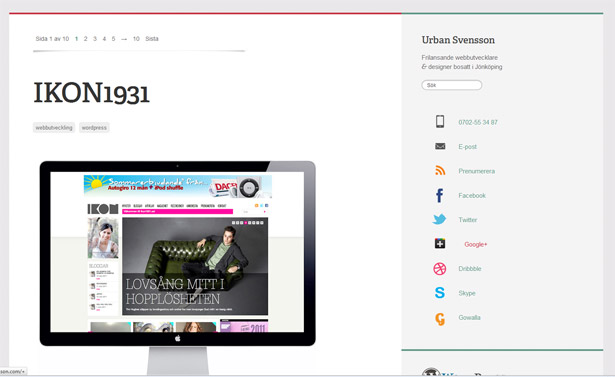Open the Gowalla text link
The height and width of the screenshot is (377, 615).
click(x=469, y=317)
